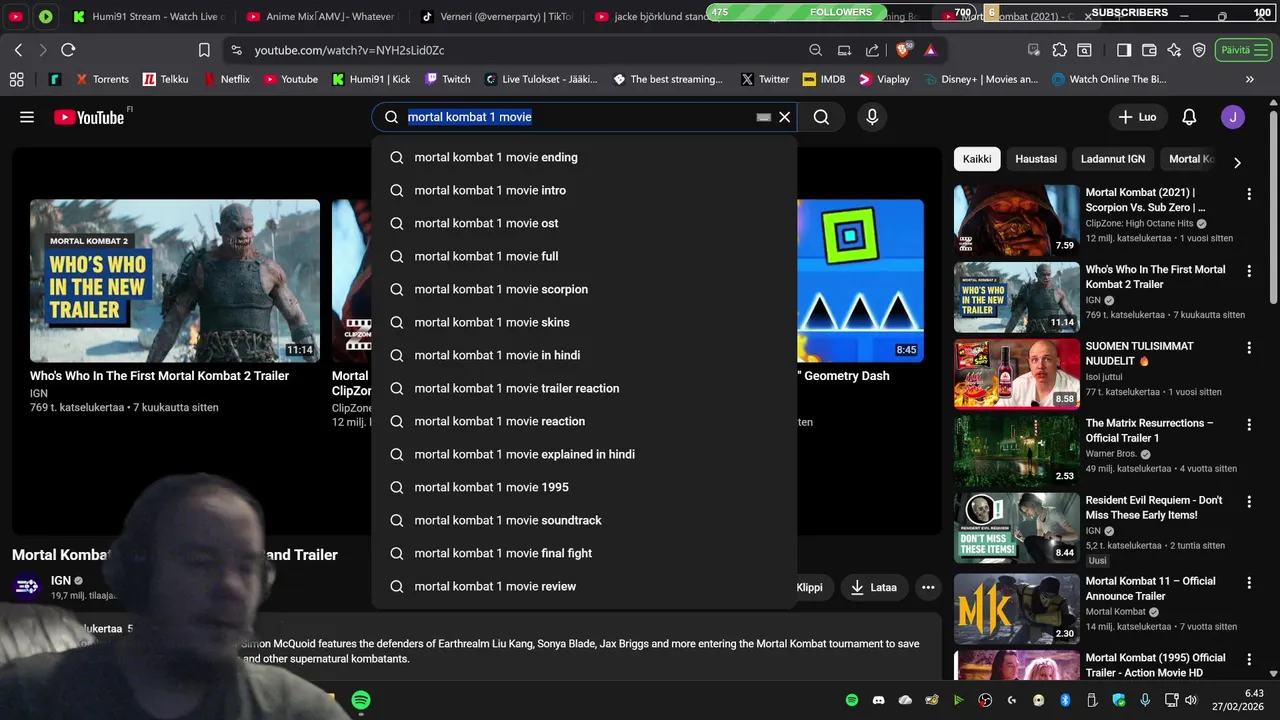Switch to the Humi91 Stream browser tab

150,16
